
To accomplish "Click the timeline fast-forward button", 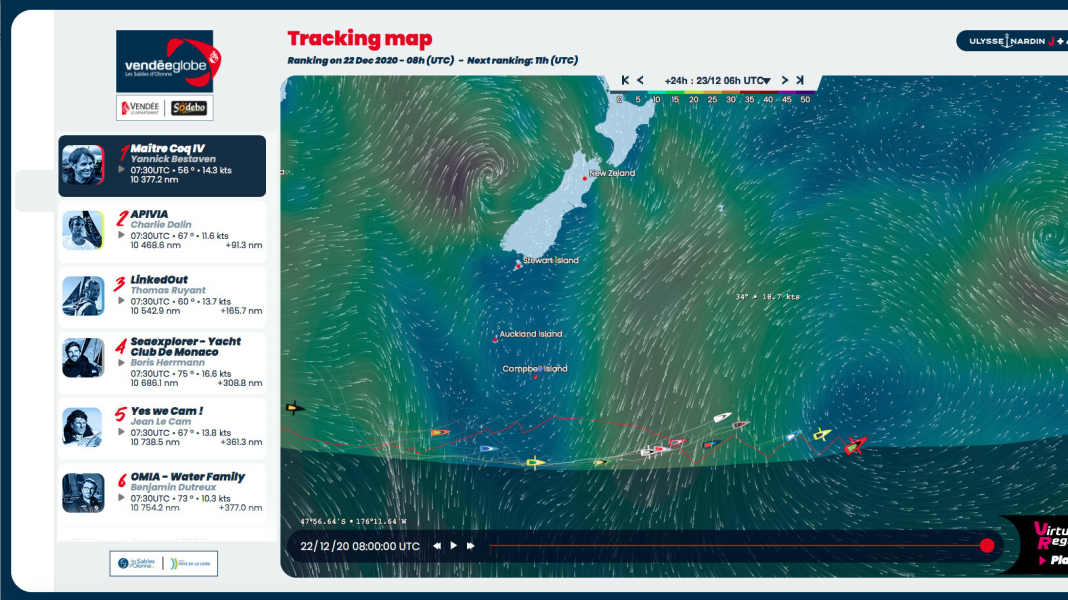I will tap(471, 546).
